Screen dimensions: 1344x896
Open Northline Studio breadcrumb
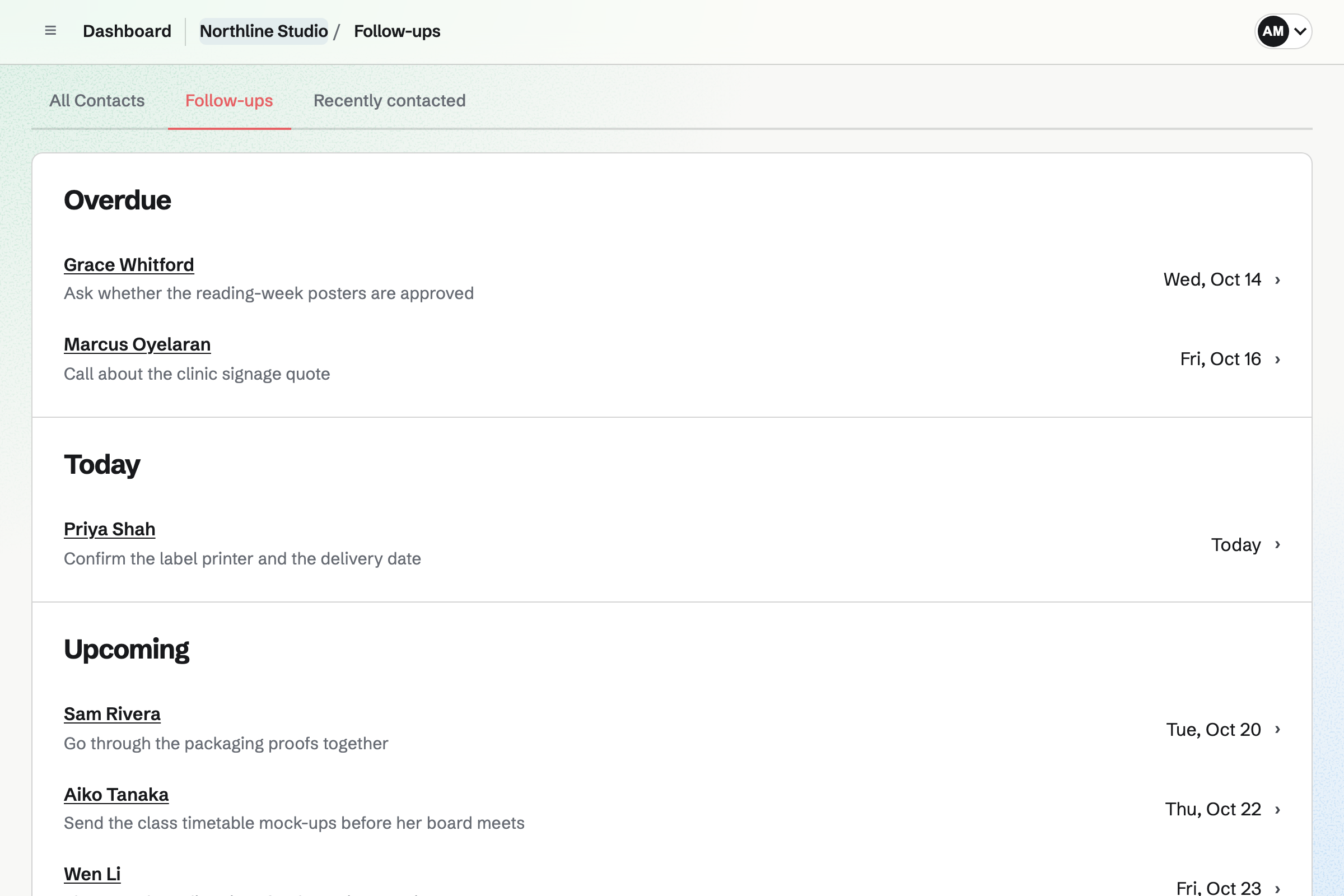tap(263, 31)
